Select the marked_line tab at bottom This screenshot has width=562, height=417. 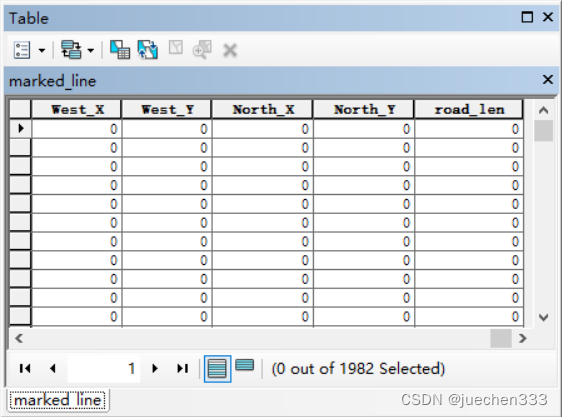58,400
